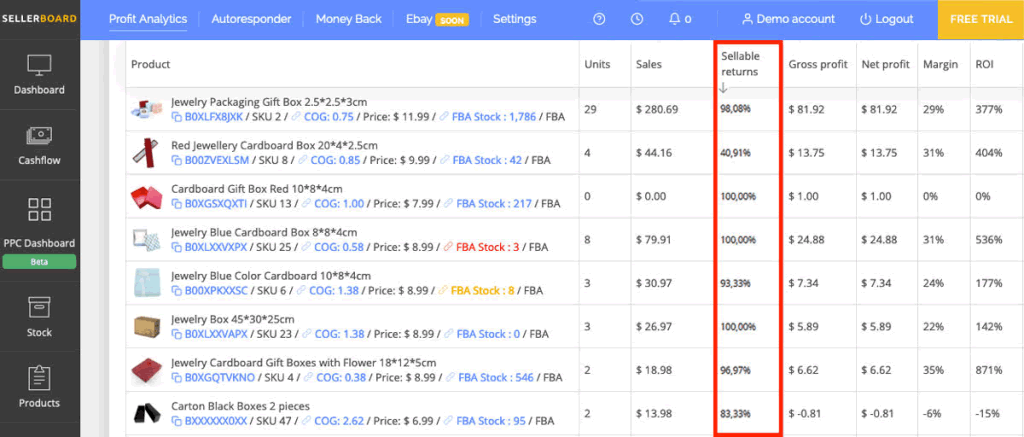The width and height of the screenshot is (1024, 437).
Task: Copy ASIN B0XLXXVAPX with copy icon
Action: (176, 334)
